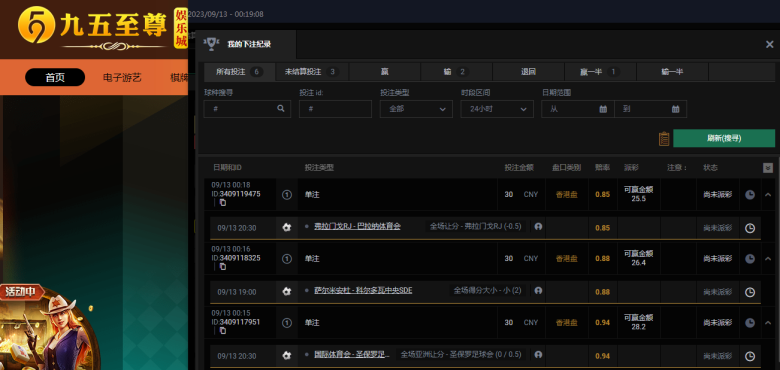Image resolution: width=780 pixels, height=370 pixels.
Task: Collapse details of bet 3409119475
Action: click(768, 194)
